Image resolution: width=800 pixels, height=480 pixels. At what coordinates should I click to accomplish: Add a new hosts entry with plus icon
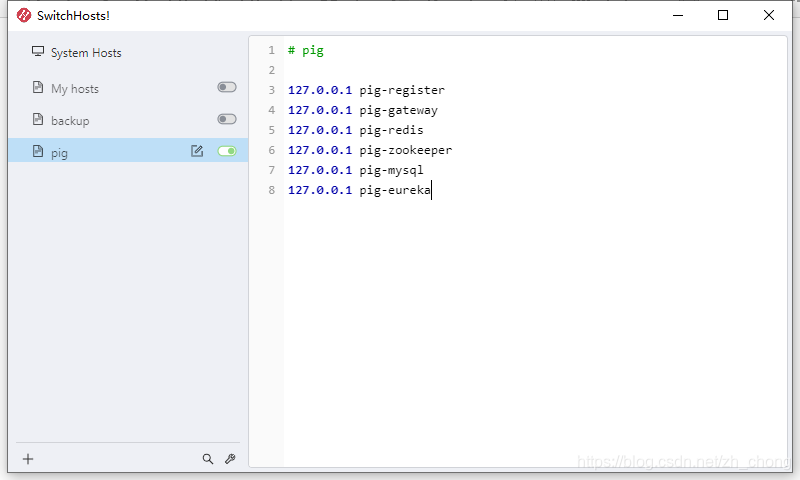click(x=28, y=459)
